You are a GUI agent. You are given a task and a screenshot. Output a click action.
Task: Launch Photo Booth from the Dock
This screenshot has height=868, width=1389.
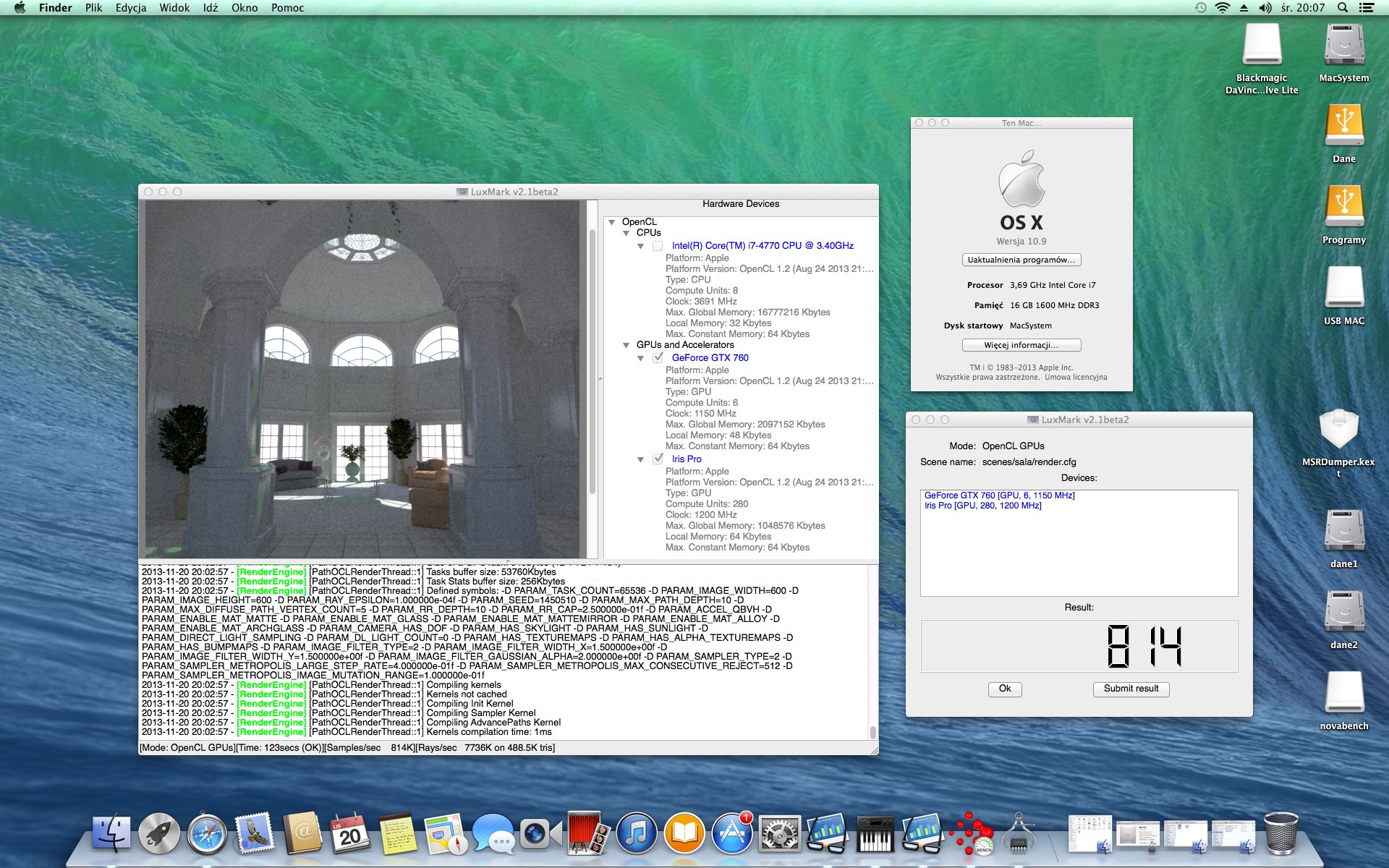click(587, 833)
